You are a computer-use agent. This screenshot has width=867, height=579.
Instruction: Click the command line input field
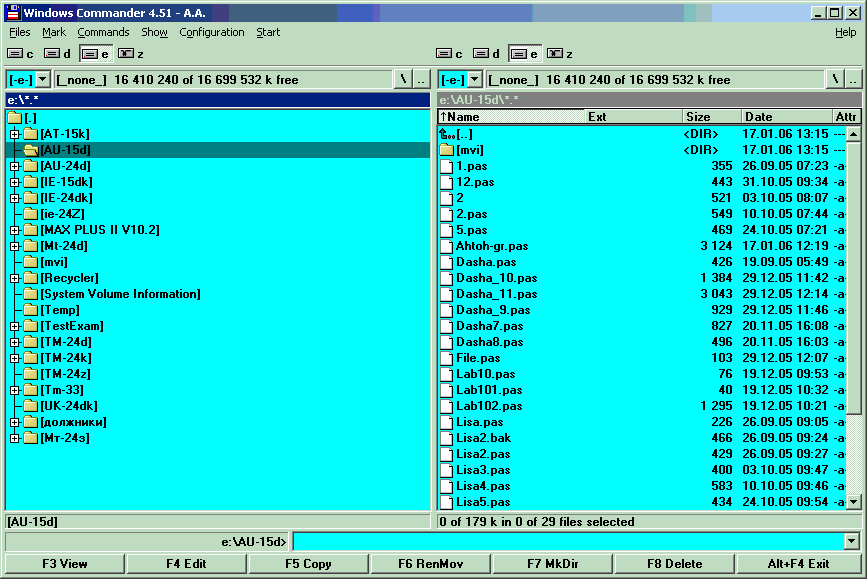coord(568,541)
